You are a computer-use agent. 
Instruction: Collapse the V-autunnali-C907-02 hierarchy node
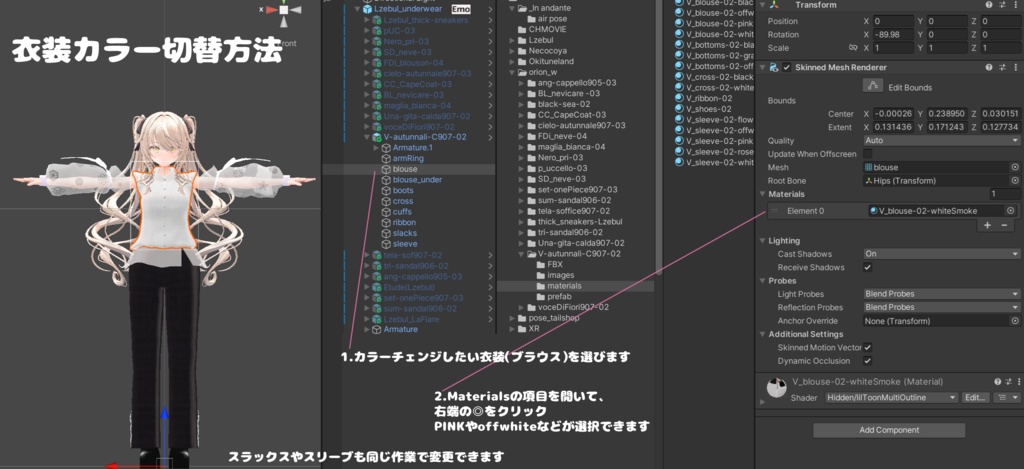click(x=366, y=137)
